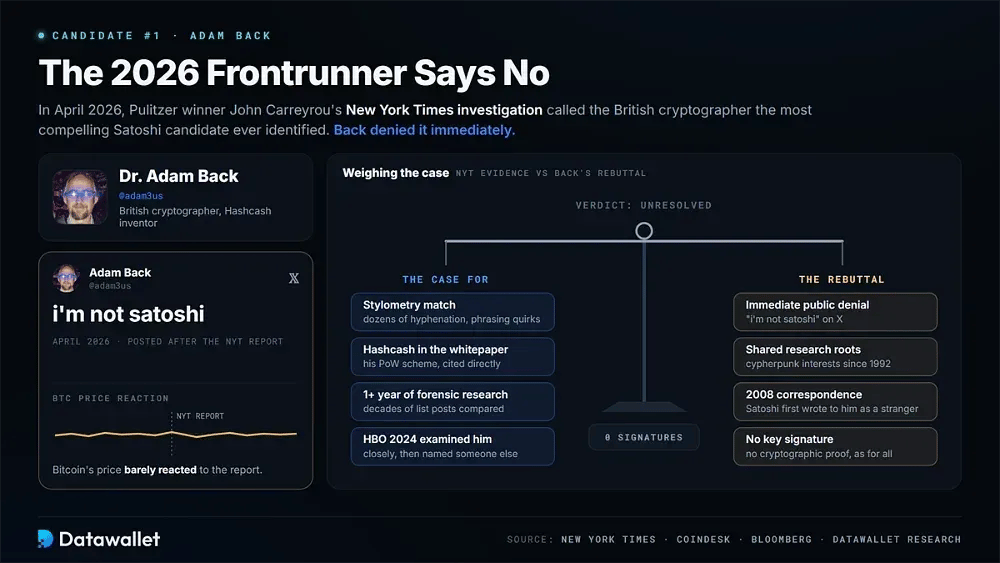Click small Adam Back avatar in tweet

point(66,278)
